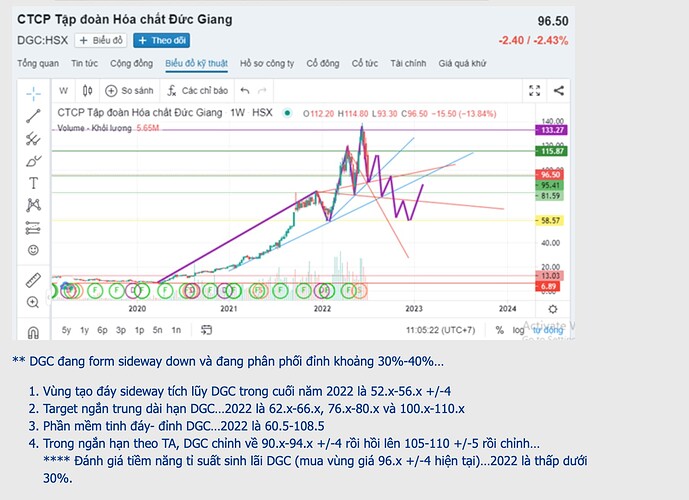Image resolution: width=689 pixels, height=500 pixels.
Task: Click the 133.27 purple price label
Action: (551, 130)
